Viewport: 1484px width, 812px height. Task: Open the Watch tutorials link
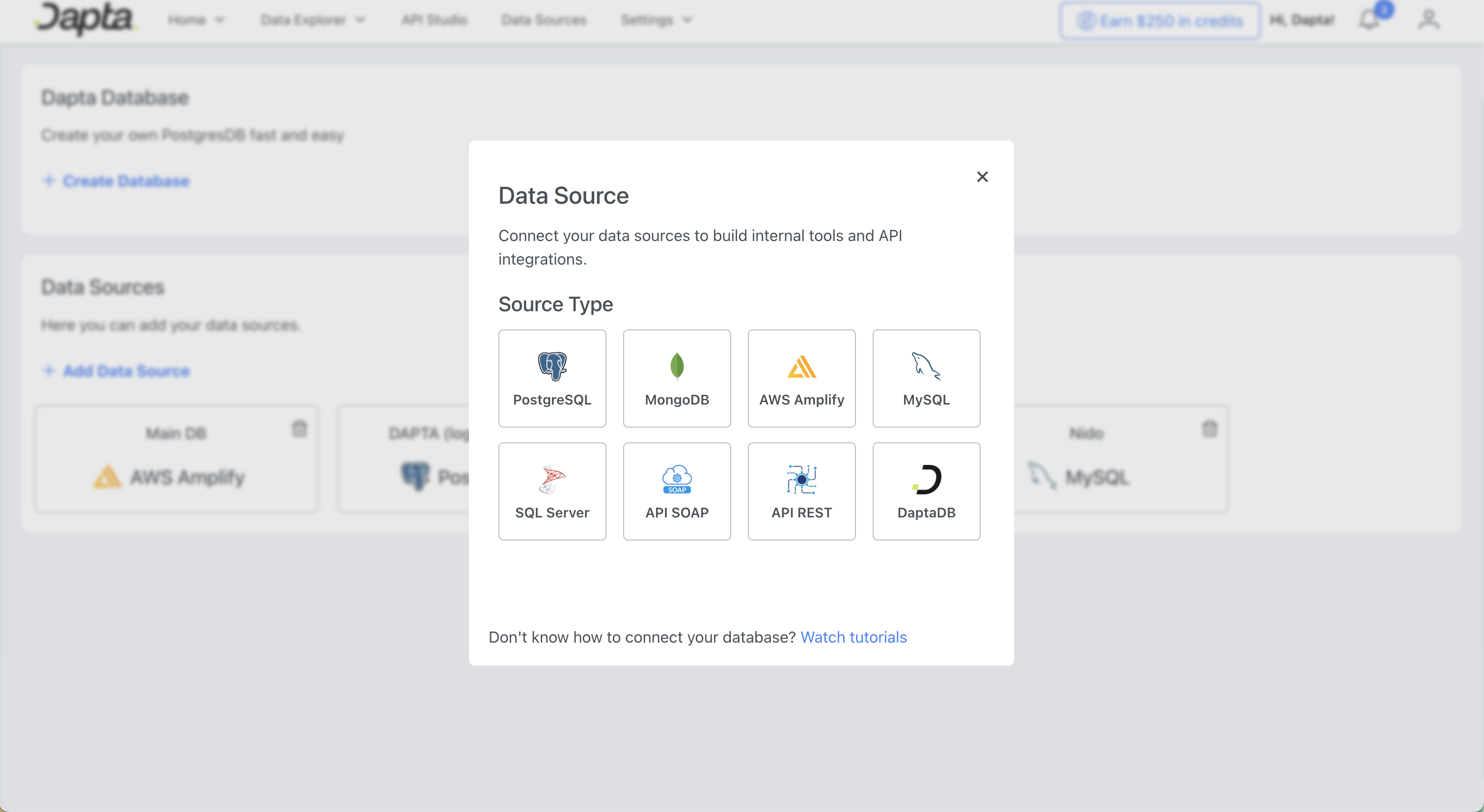point(853,637)
